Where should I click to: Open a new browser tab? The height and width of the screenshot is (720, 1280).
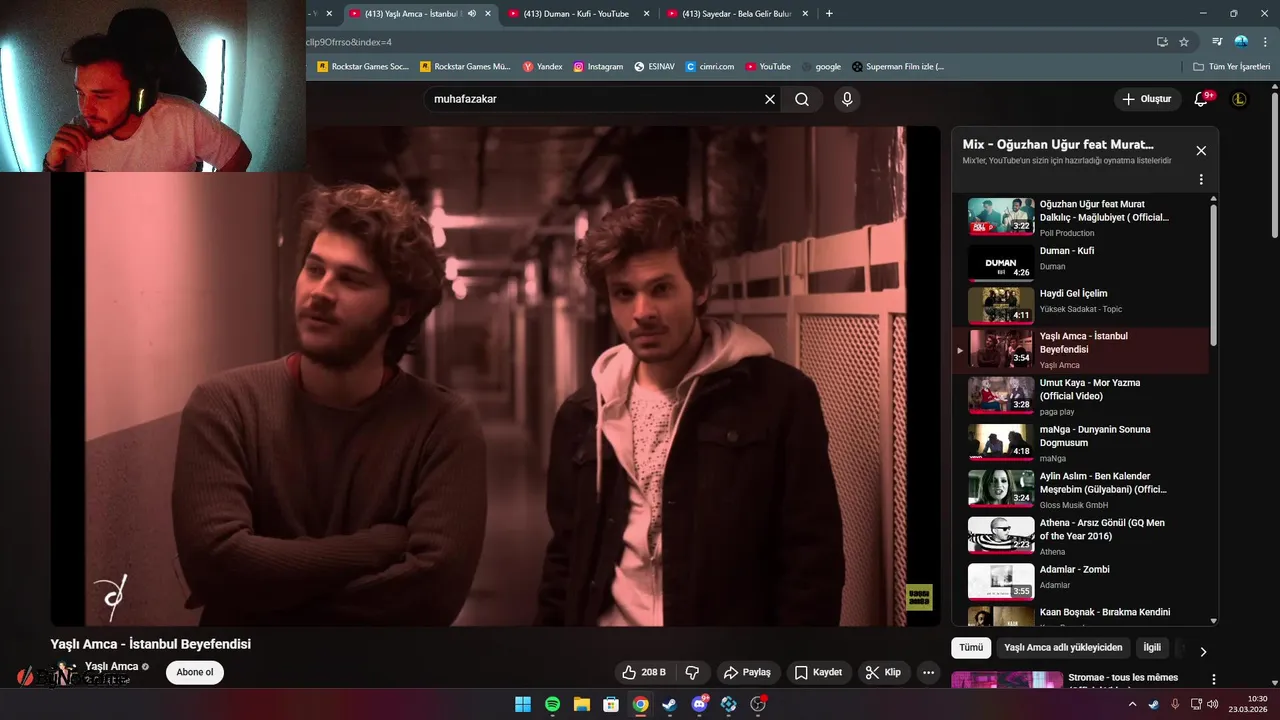tap(829, 14)
